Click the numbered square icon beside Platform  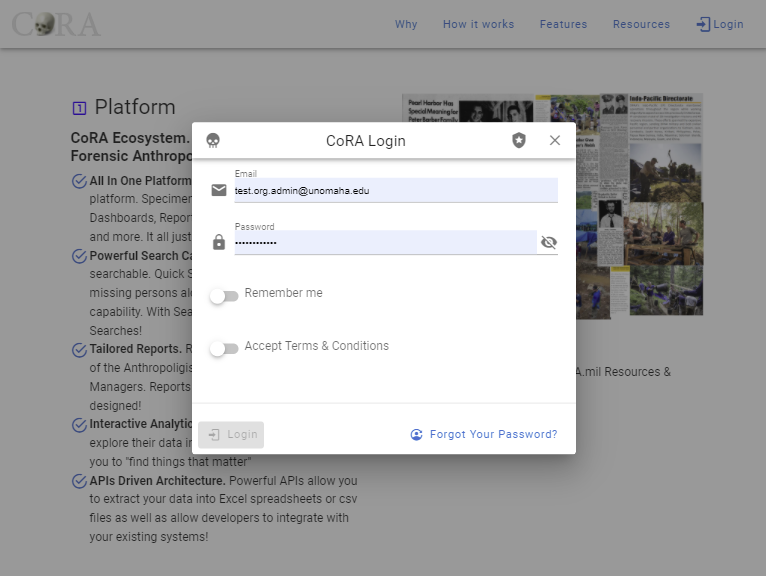point(79,108)
